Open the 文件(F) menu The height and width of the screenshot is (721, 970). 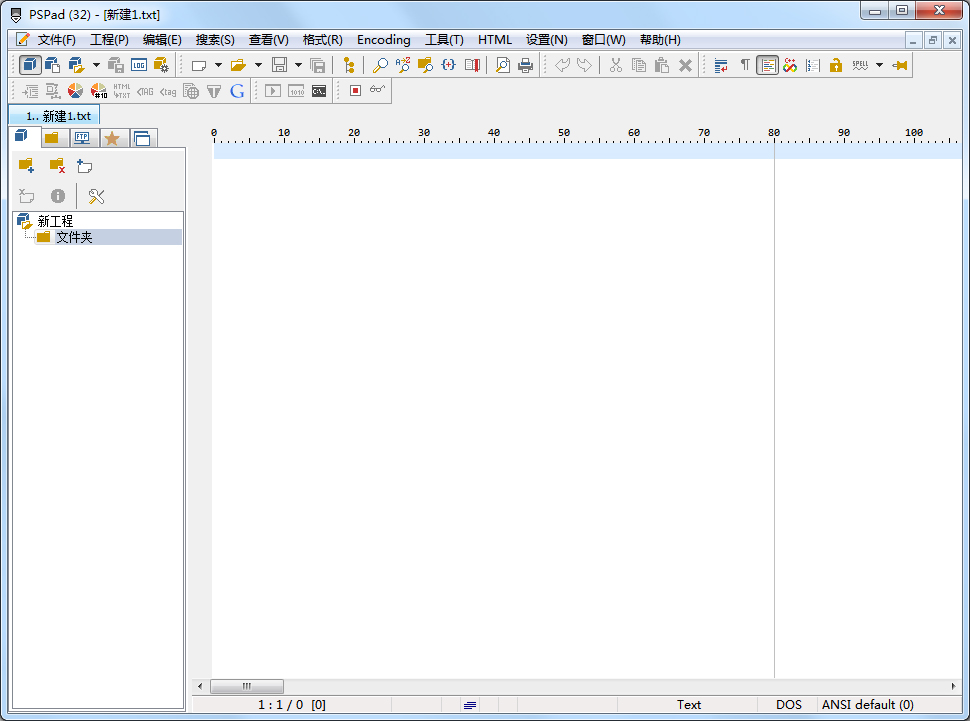[56, 40]
